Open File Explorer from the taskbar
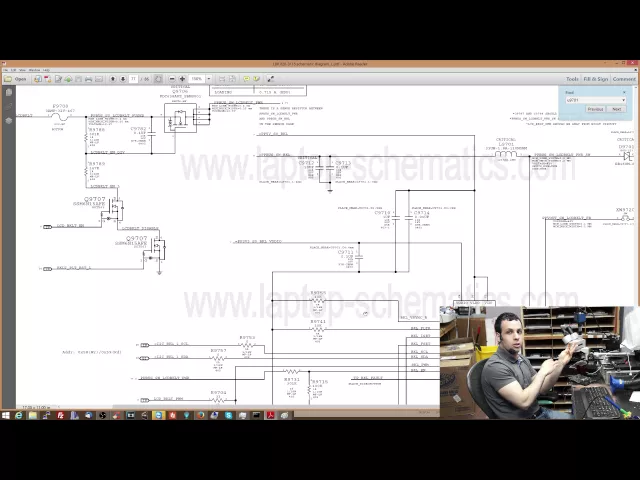 click(33, 416)
